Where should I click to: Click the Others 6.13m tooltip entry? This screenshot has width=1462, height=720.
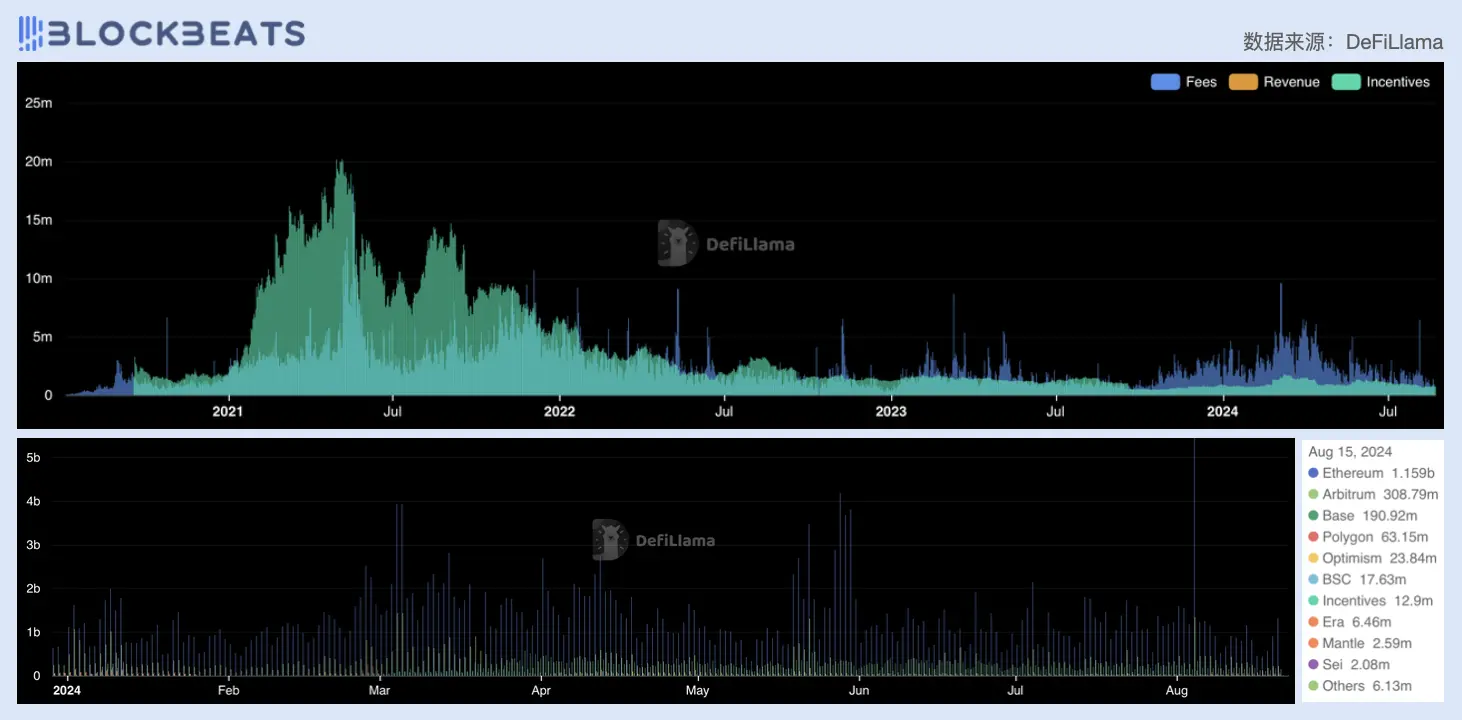tap(1366, 685)
